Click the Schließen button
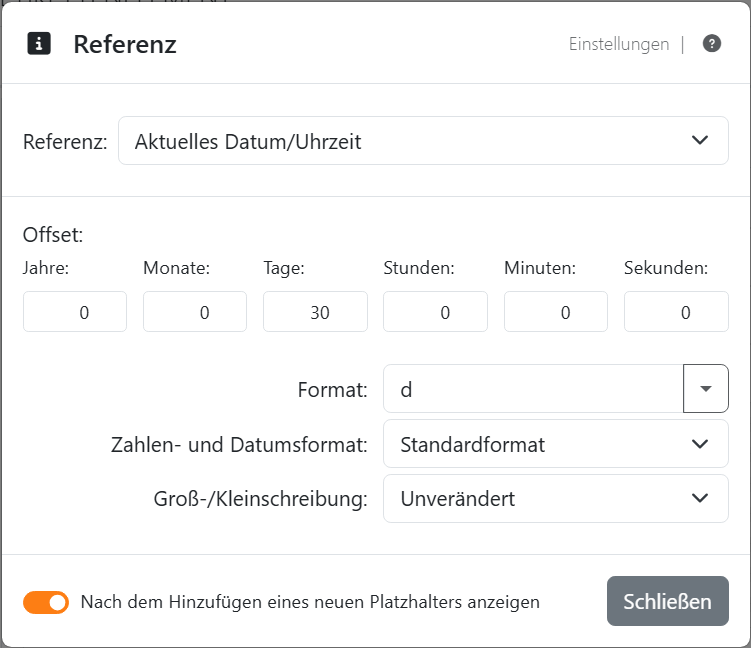Image resolution: width=751 pixels, height=648 pixels. click(668, 601)
